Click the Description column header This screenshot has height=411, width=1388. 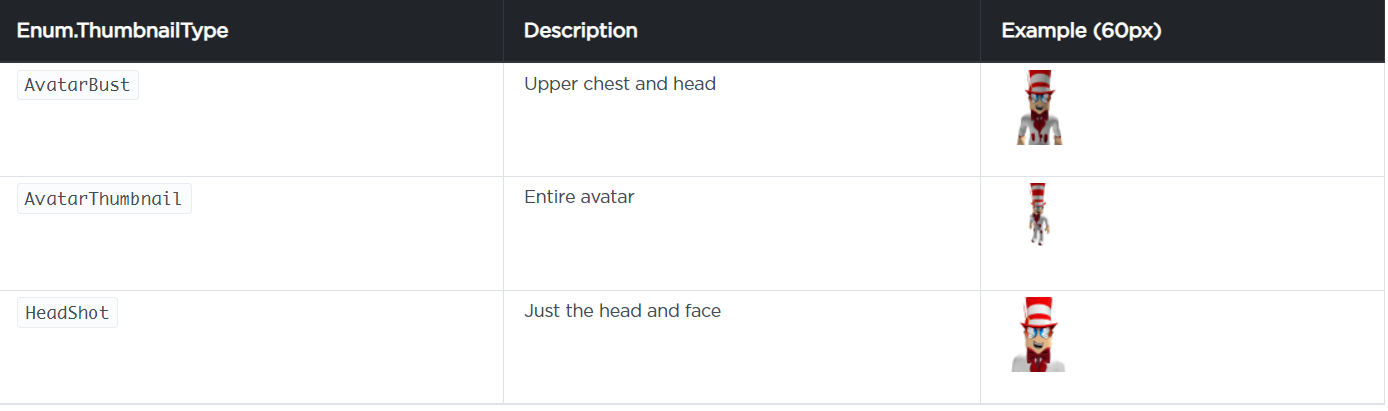coord(581,31)
